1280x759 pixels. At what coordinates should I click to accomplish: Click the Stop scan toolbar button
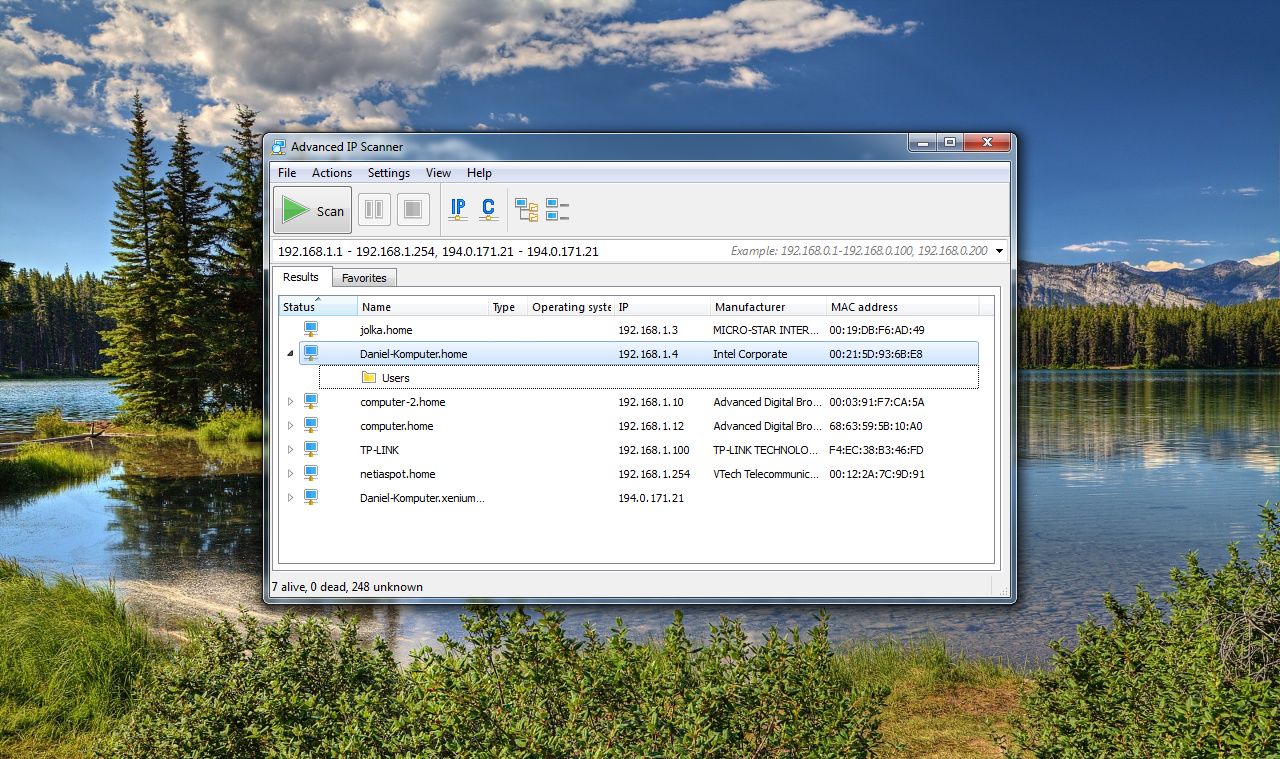point(413,210)
